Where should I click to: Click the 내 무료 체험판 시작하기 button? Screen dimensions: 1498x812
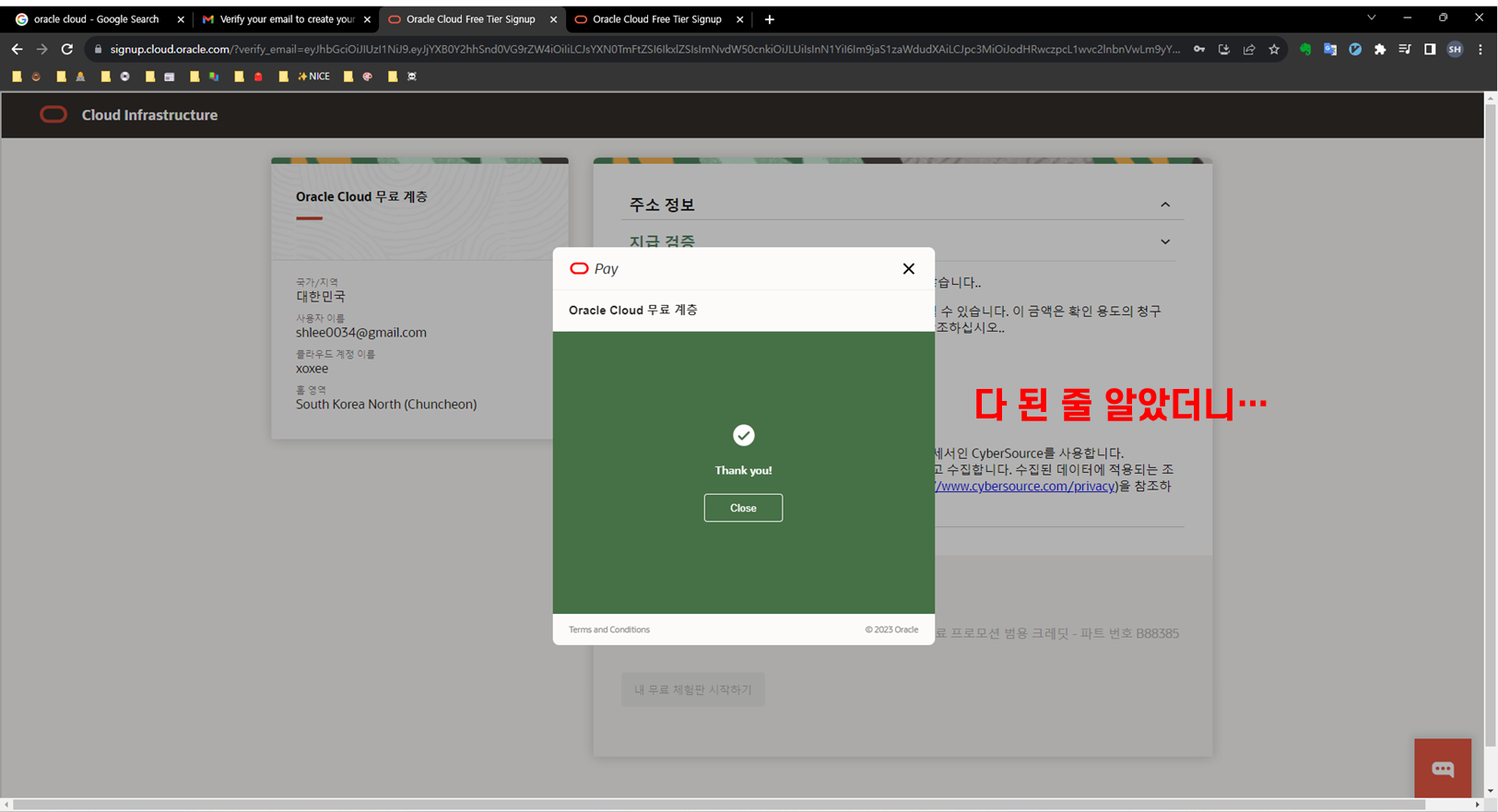(x=693, y=689)
